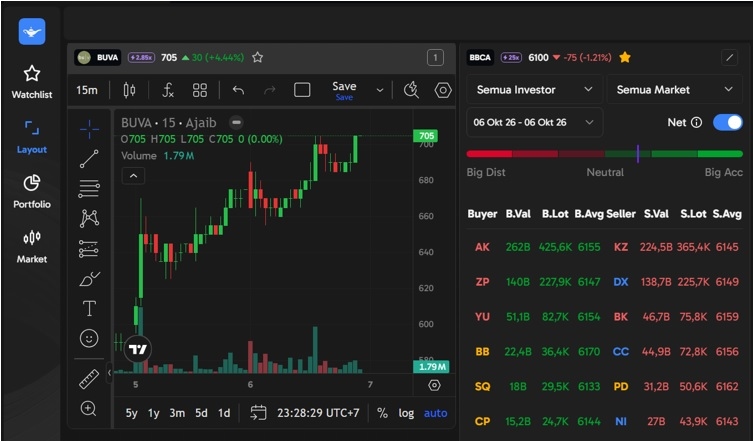Open the fx indicators menu

coord(167,90)
